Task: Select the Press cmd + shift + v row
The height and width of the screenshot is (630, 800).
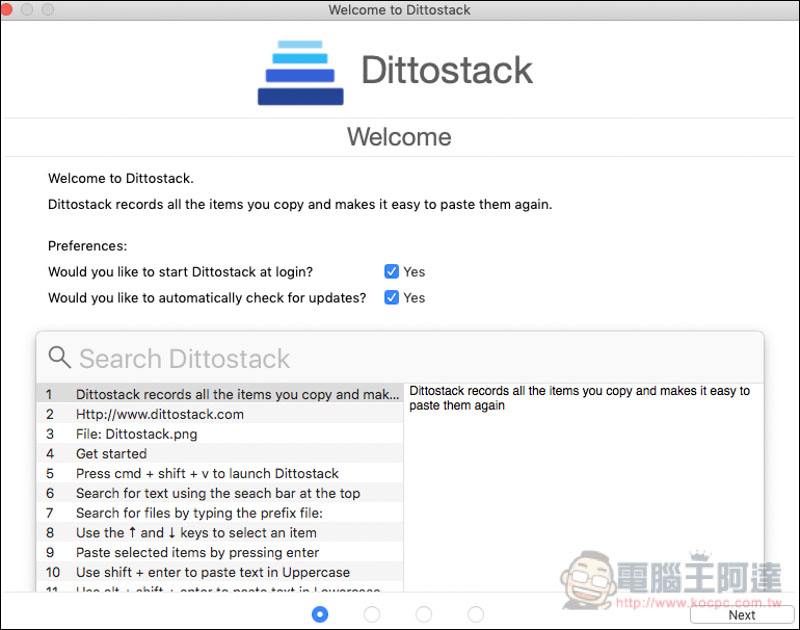Action: (x=207, y=473)
